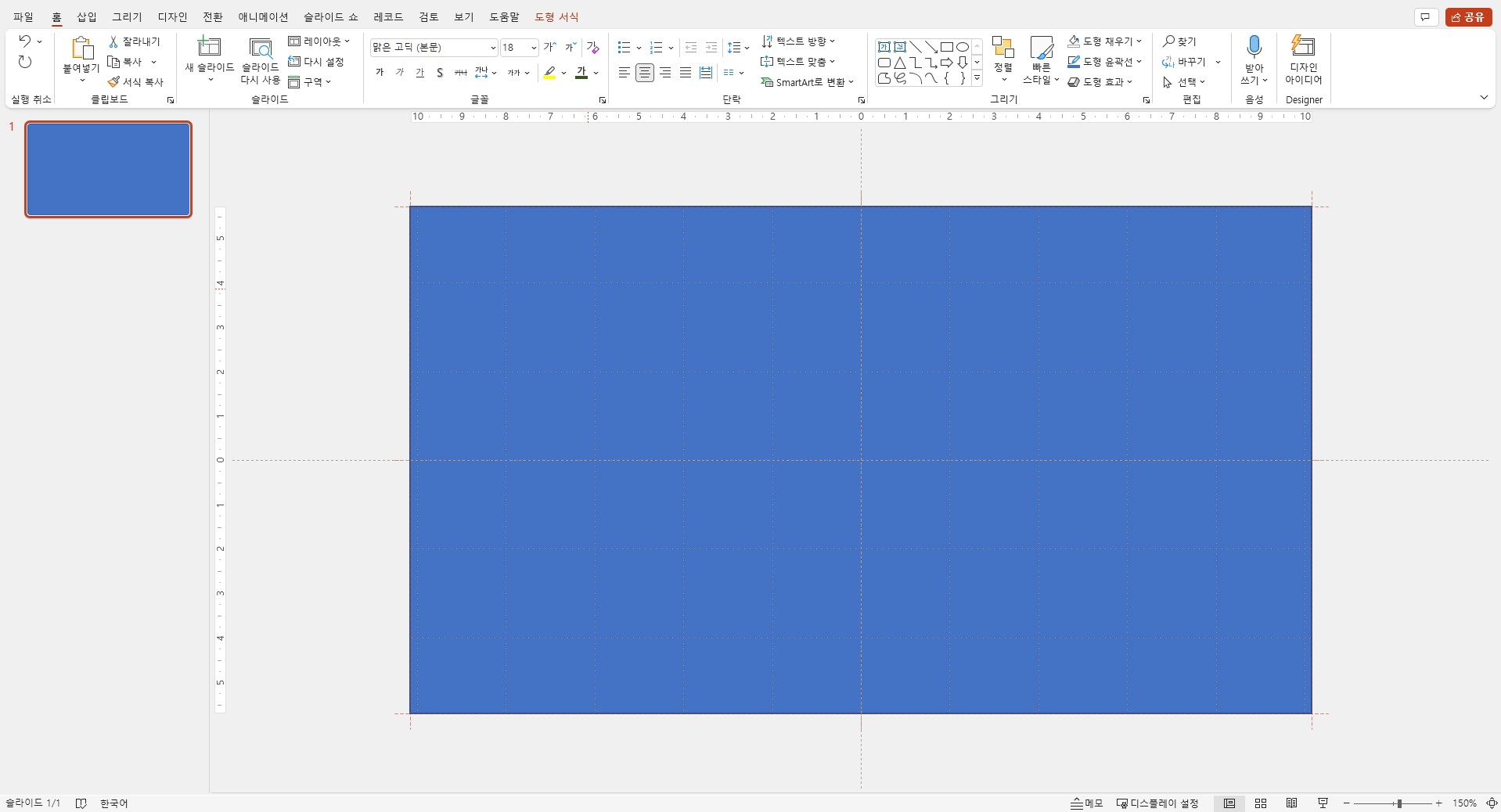This screenshot has width=1501, height=812.
Task: Open 텍스트 방향 text direction dropdown
Action: pyautogui.click(x=798, y=41)
